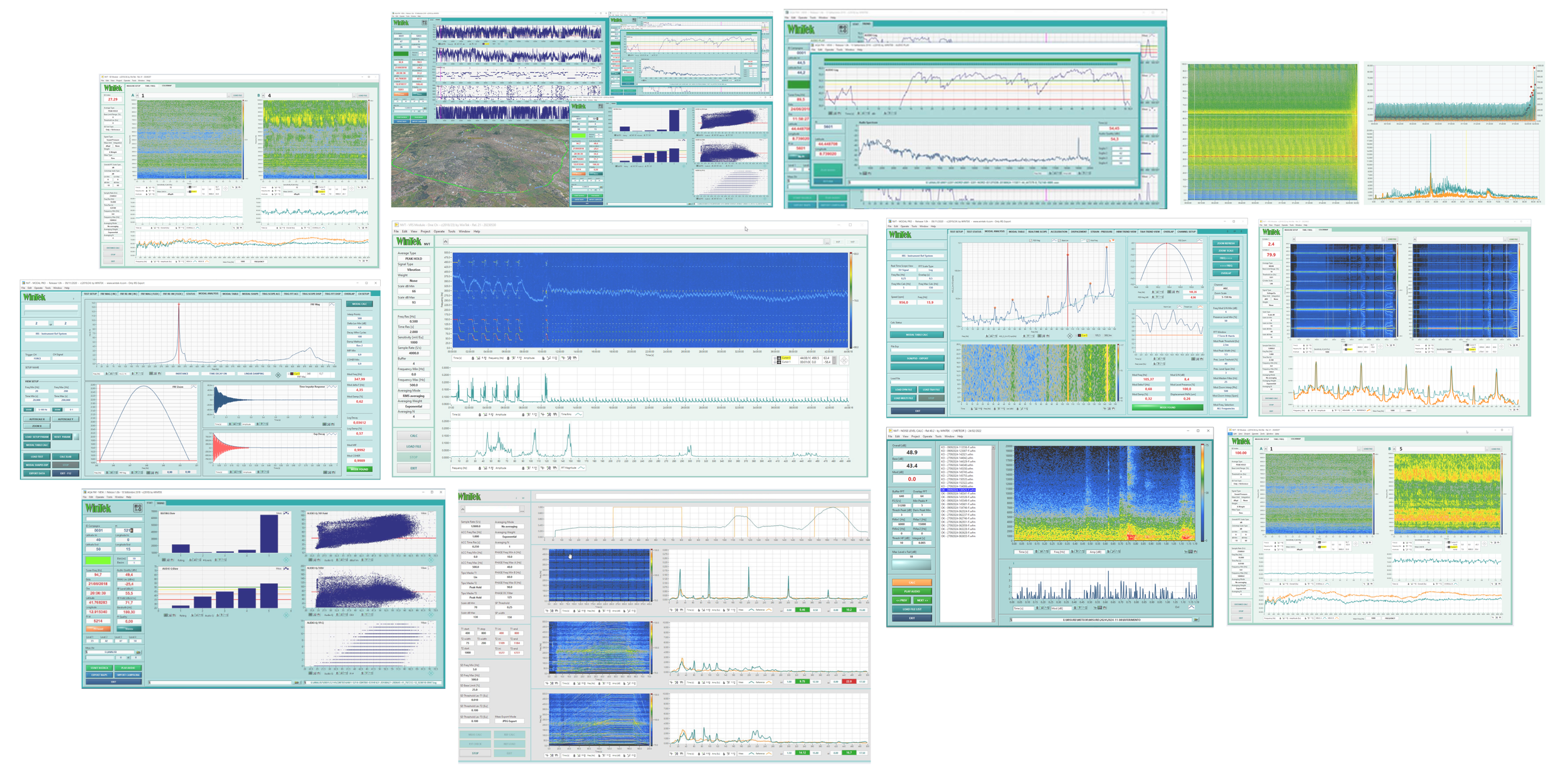Viewport: 1568px width, 773px height.
Task: Open the Operate menu in VRS Module window
Action: [x=439, y=232]
